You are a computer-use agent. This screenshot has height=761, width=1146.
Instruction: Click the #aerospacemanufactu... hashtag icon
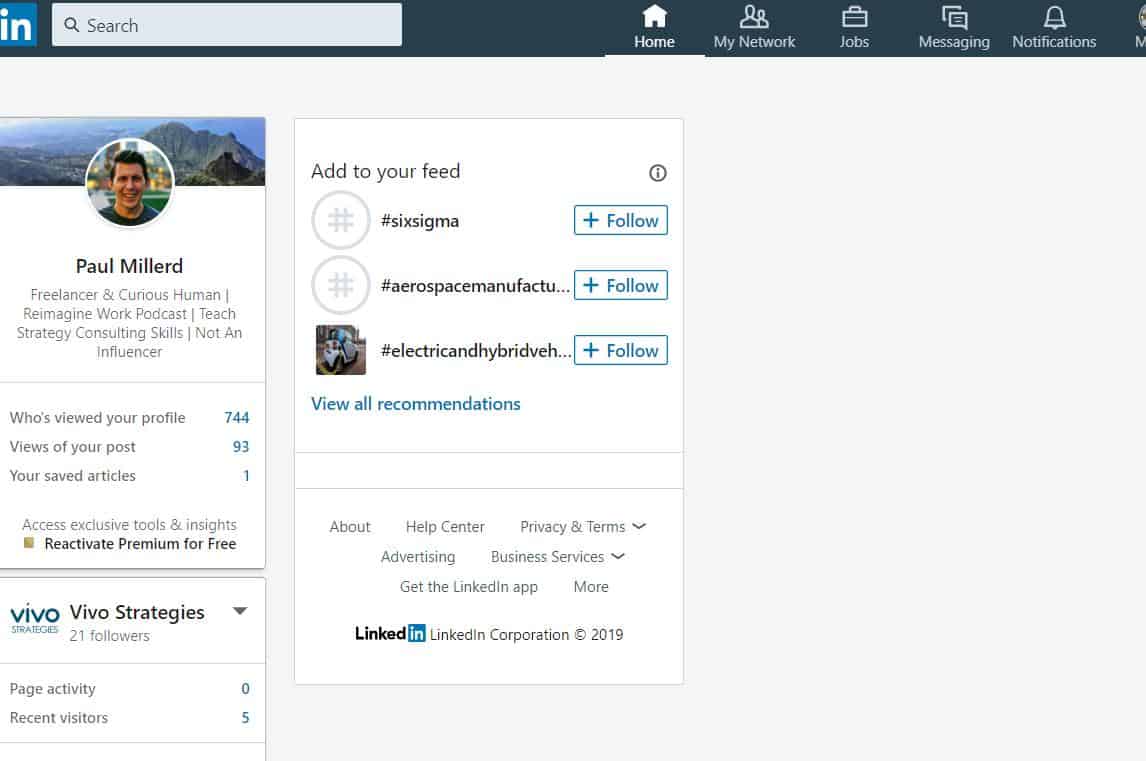coord(341,285)
